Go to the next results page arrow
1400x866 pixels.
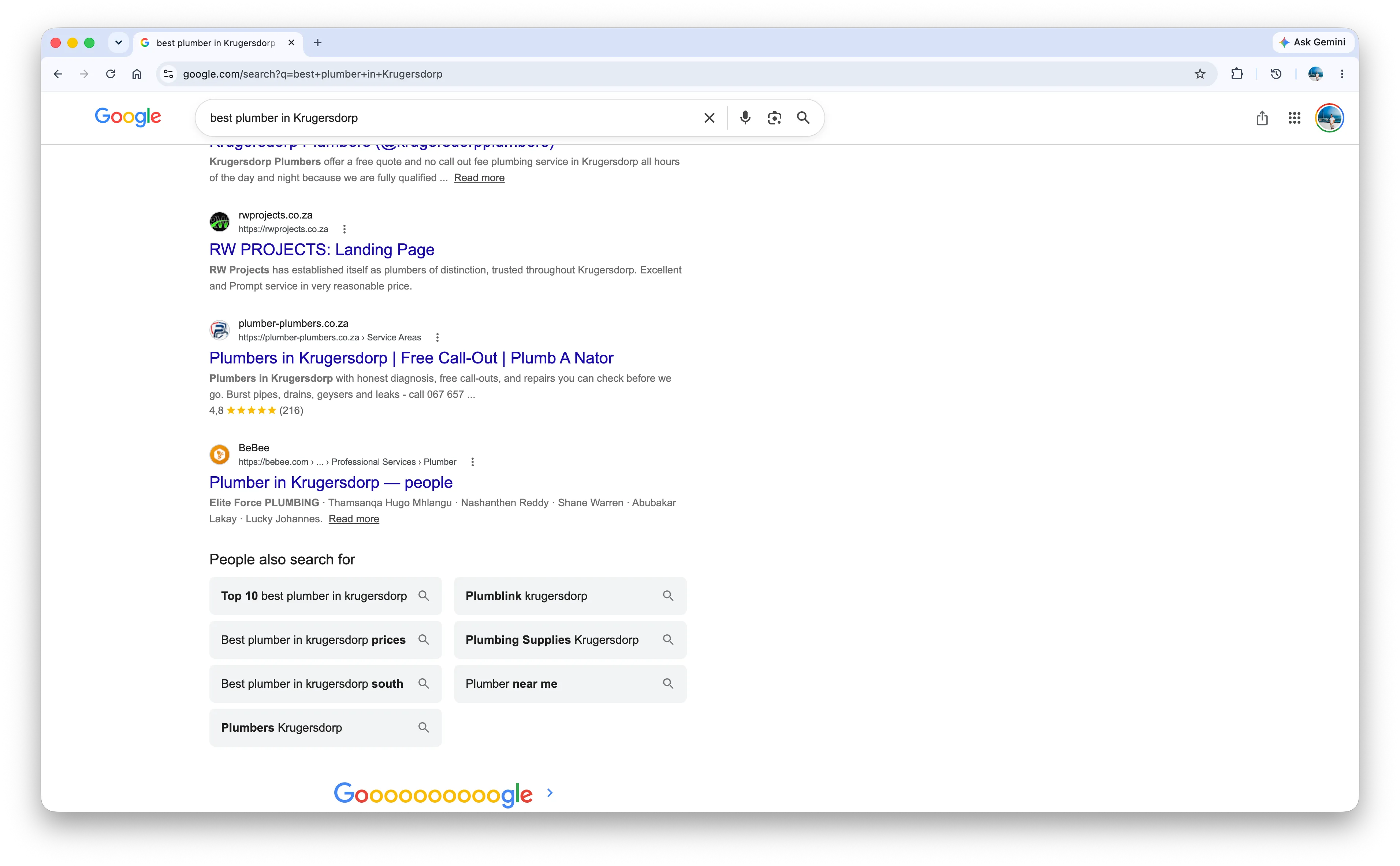pyautogui.click(x=550, y=793)
